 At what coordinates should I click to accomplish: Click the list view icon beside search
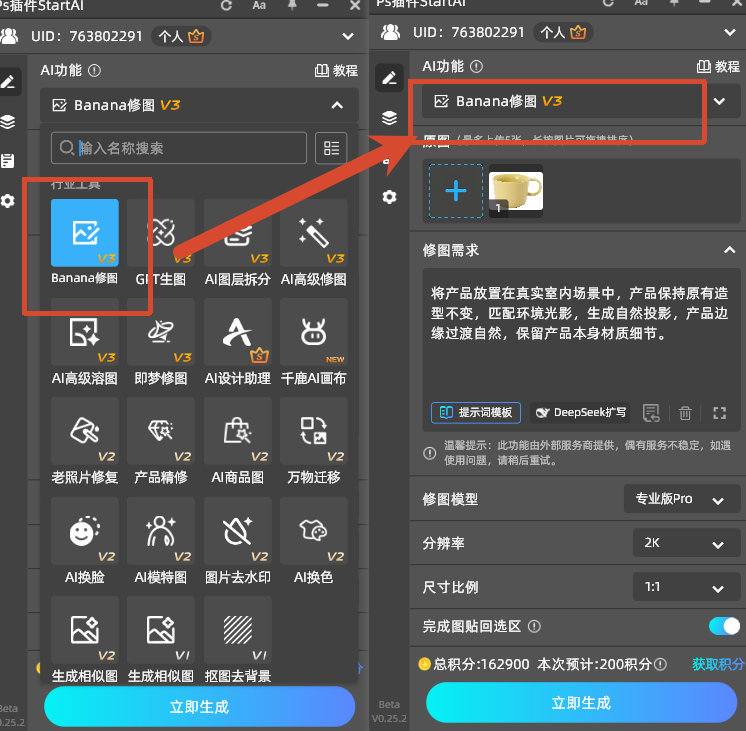point(331,148)
